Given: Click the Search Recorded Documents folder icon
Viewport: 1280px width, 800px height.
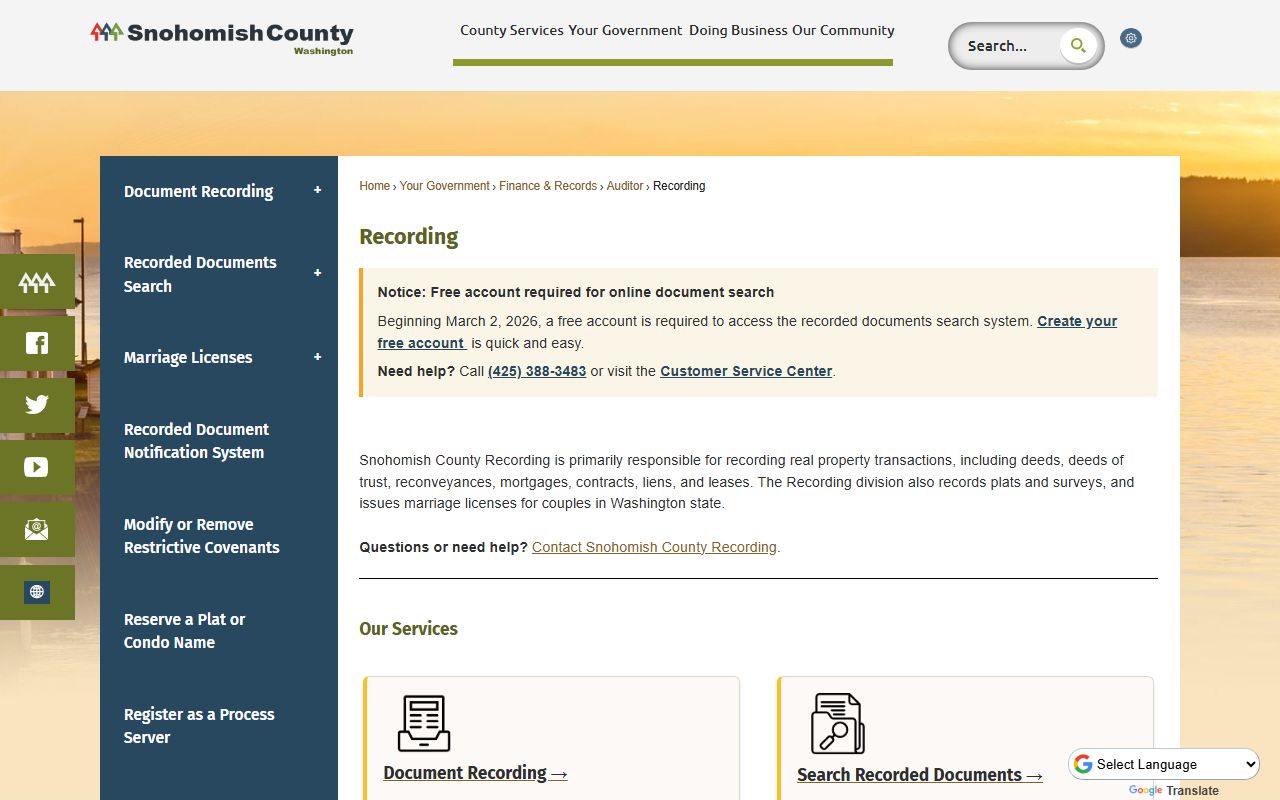Looking at the screenshot, I should [x=838, y=723].
